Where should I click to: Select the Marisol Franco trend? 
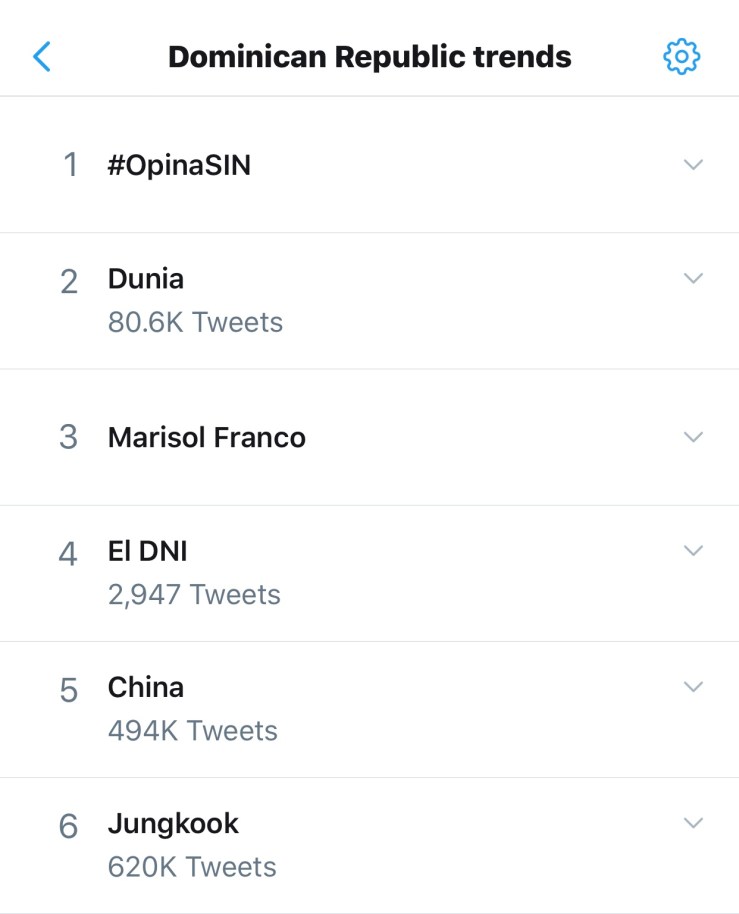tap(207, 438)
